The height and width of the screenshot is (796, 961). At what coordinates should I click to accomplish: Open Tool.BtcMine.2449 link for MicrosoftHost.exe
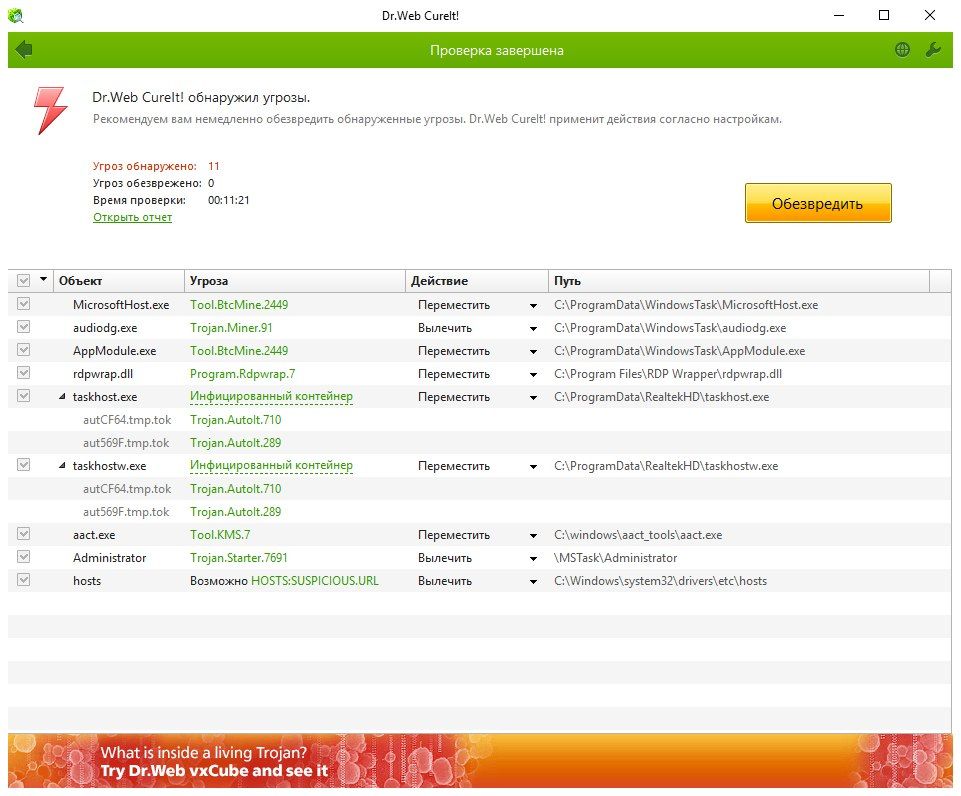[239, 305]
